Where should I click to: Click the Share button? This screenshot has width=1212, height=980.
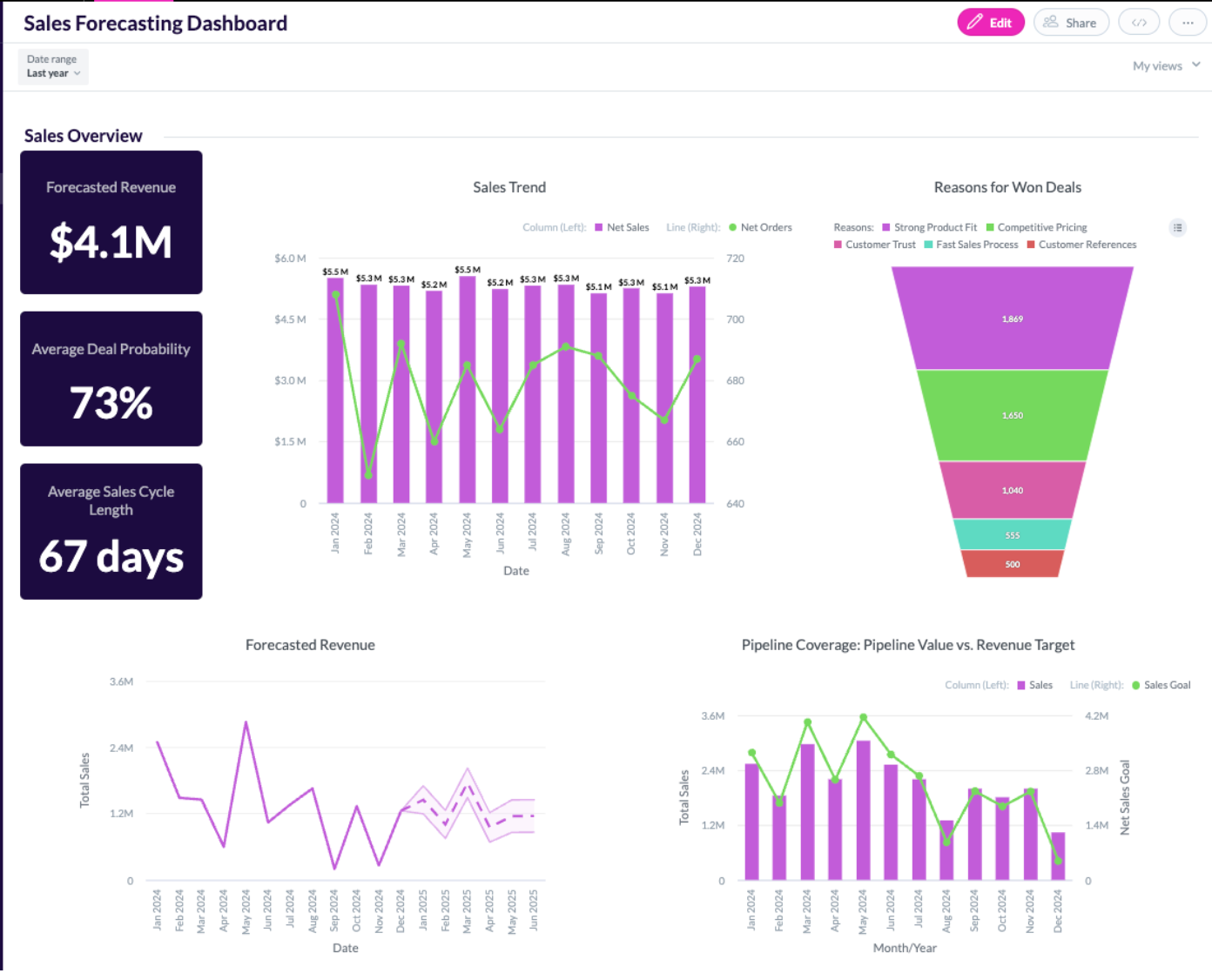[x=1071, y=23]
